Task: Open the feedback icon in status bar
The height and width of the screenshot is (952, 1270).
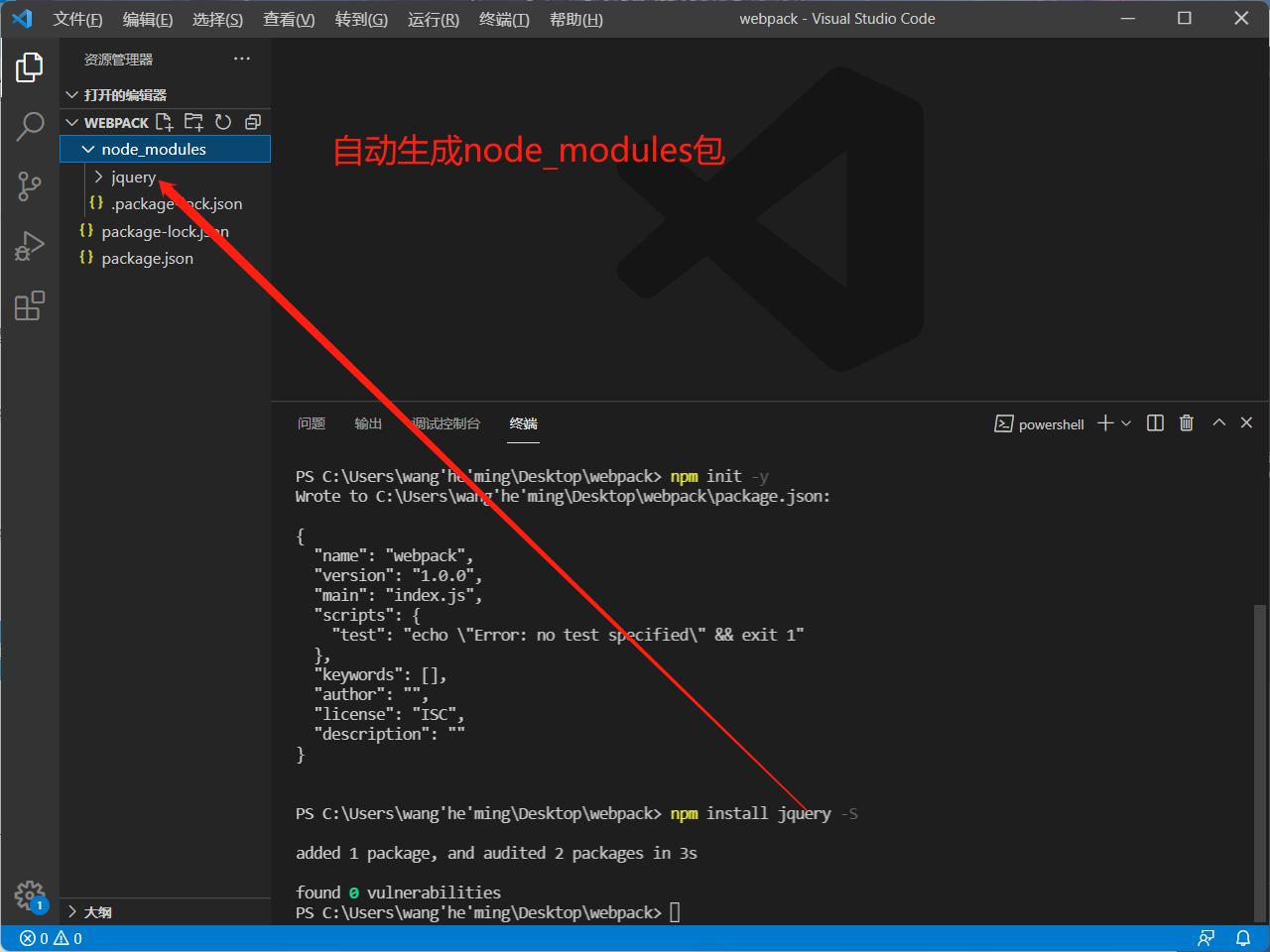Action: pos(1206,938)
